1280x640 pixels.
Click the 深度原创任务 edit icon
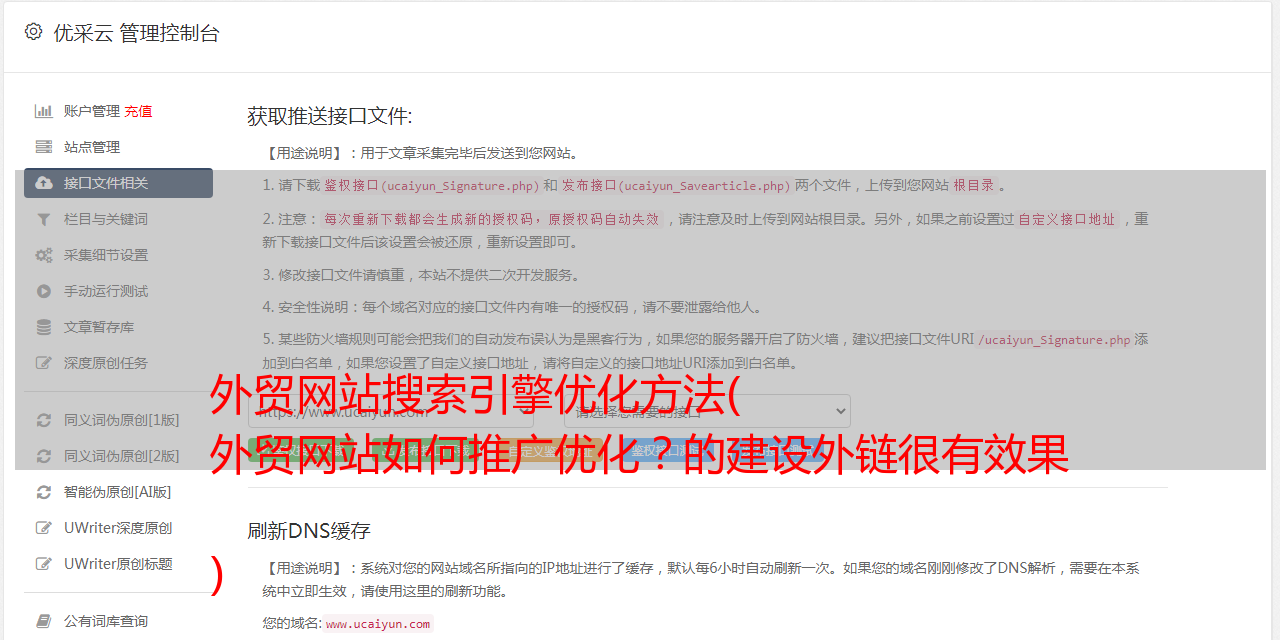pyautogui.click(x=44, y=363)
